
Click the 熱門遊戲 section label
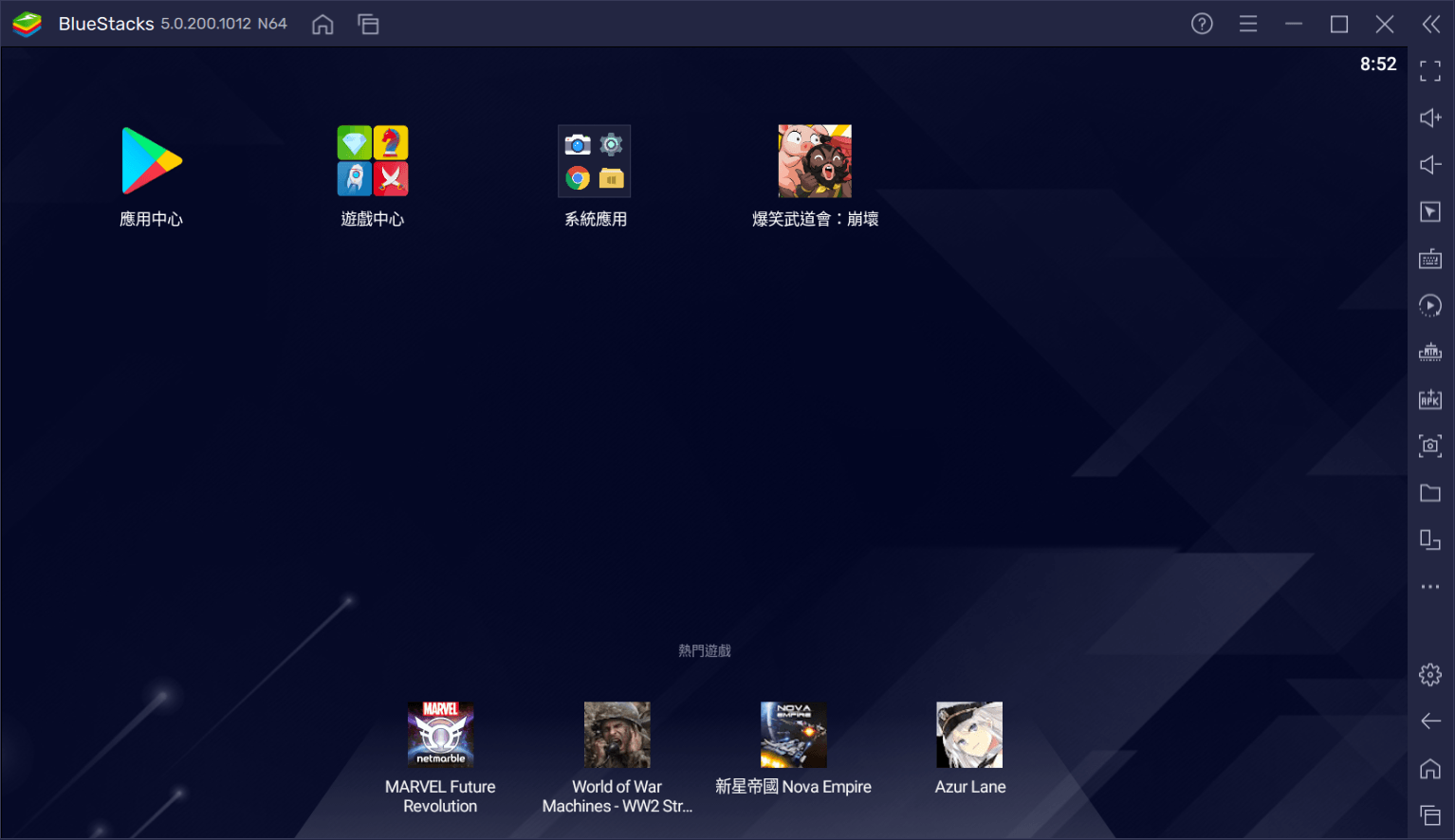click(705, 650)
